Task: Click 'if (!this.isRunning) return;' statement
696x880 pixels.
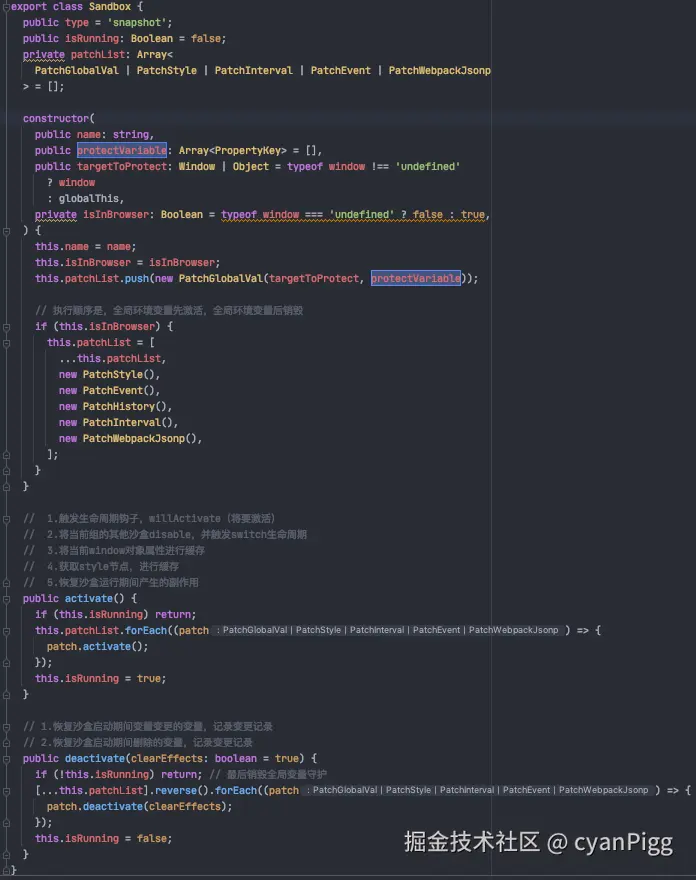Action: click(x=118, y=774)
